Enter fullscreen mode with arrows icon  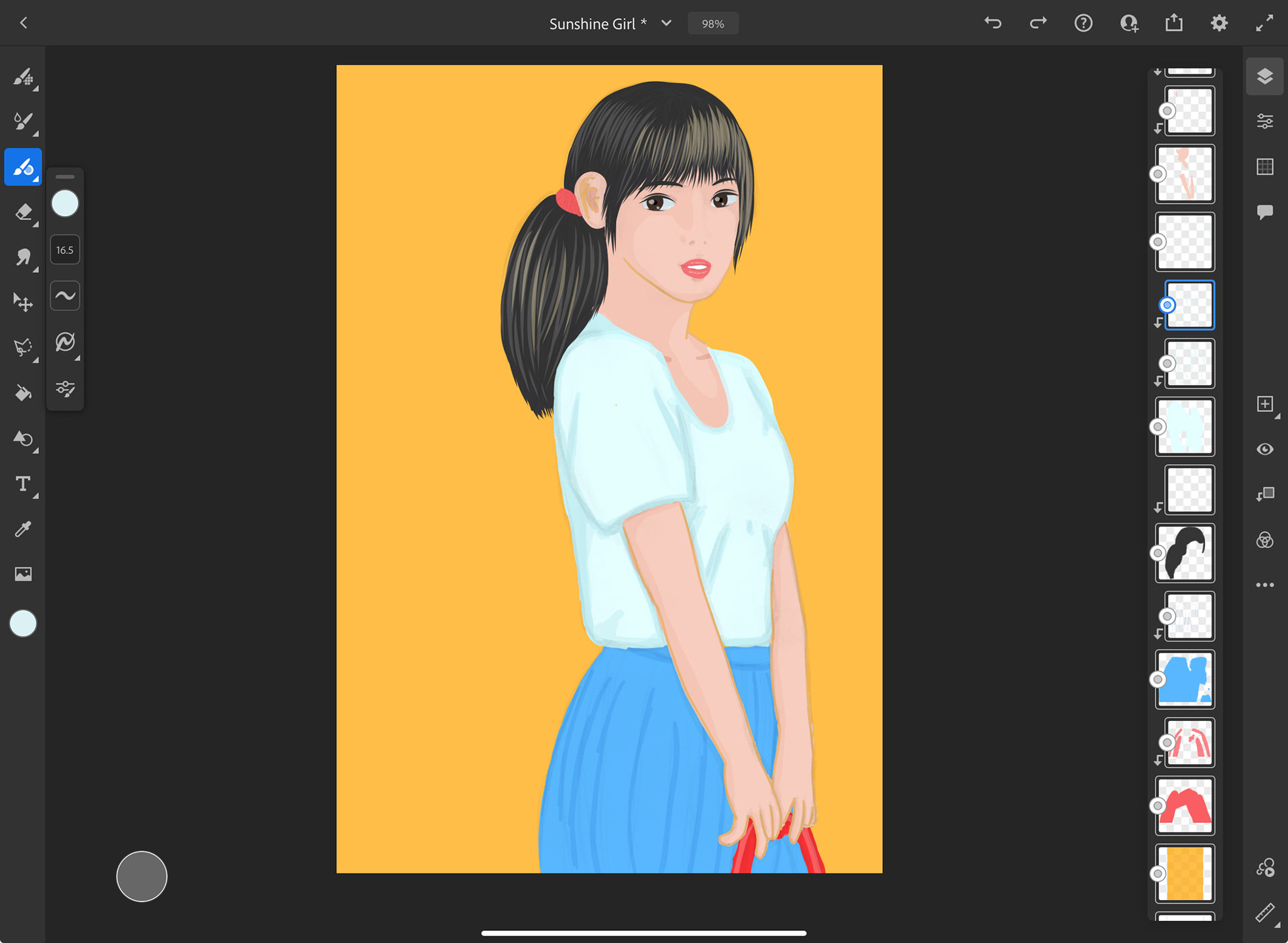[x=1265, y=23]
